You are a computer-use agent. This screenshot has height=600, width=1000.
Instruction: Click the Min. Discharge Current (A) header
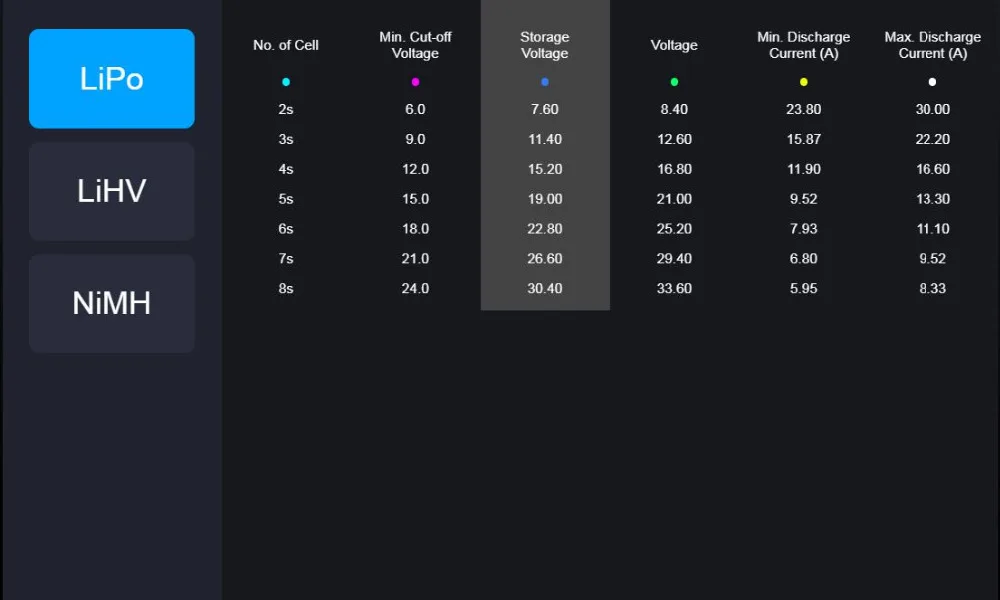804,45
